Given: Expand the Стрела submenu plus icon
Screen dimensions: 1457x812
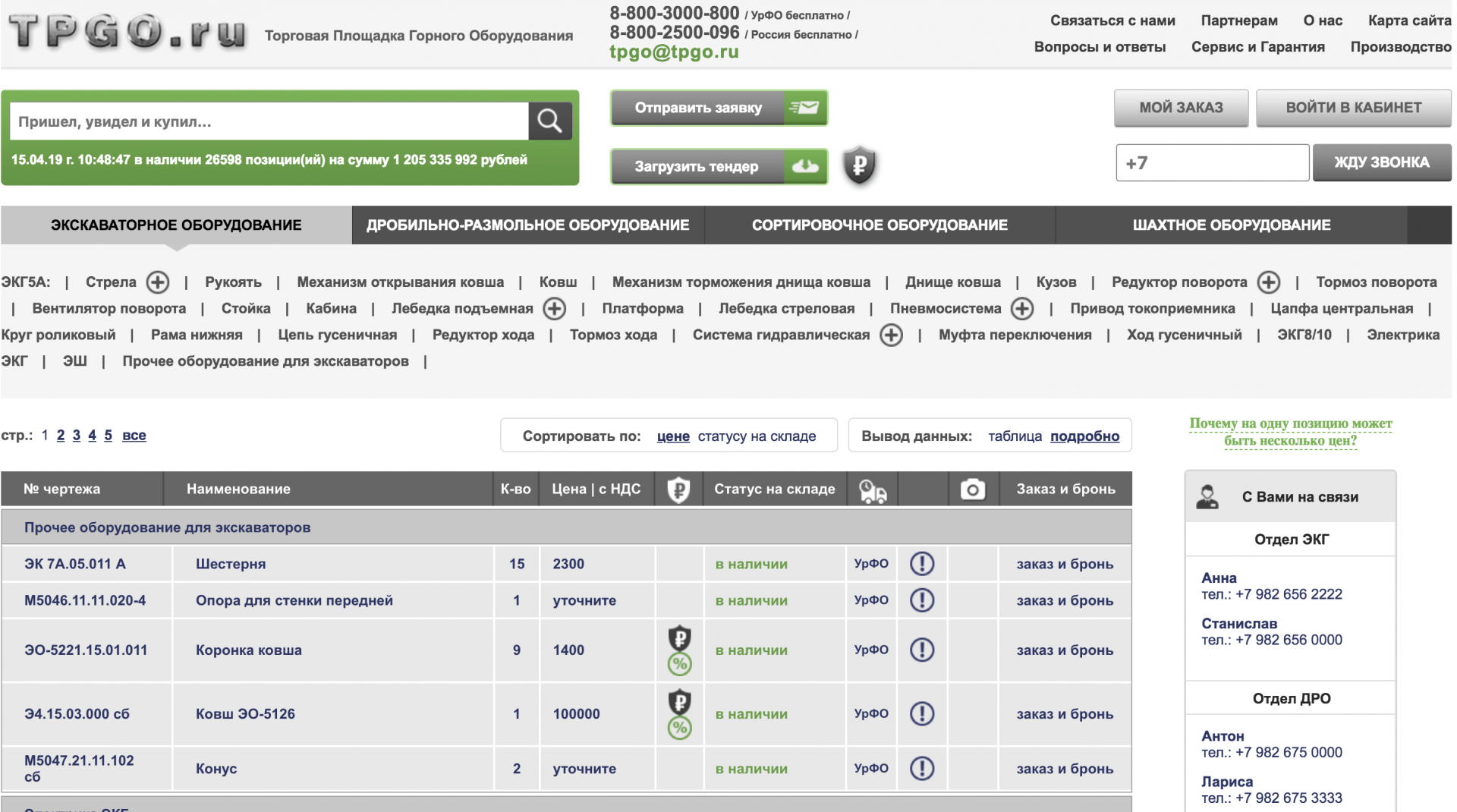Looking at the screenshot, I should tap(158, 282).
